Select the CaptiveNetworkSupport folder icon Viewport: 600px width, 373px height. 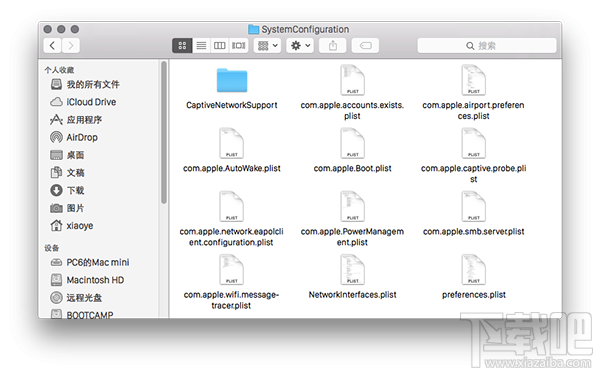[x=232, y=80]
